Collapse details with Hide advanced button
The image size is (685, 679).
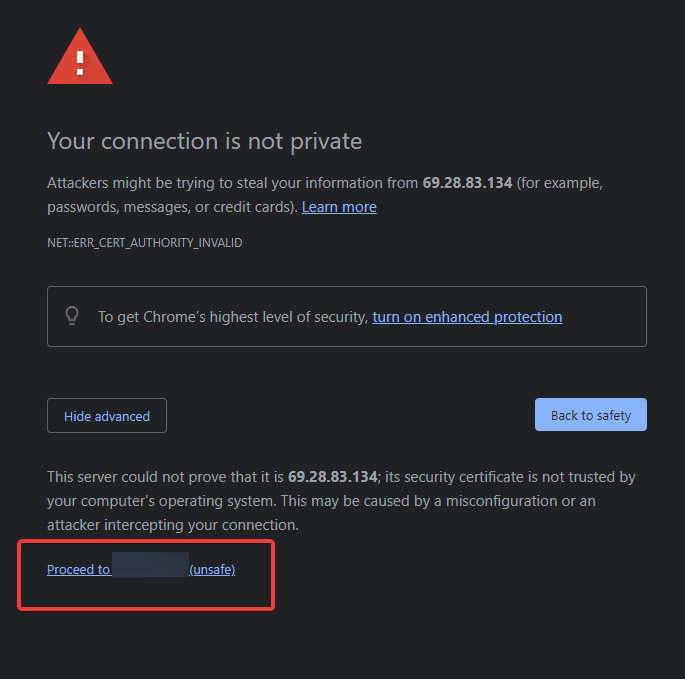(x=107, y=416)
